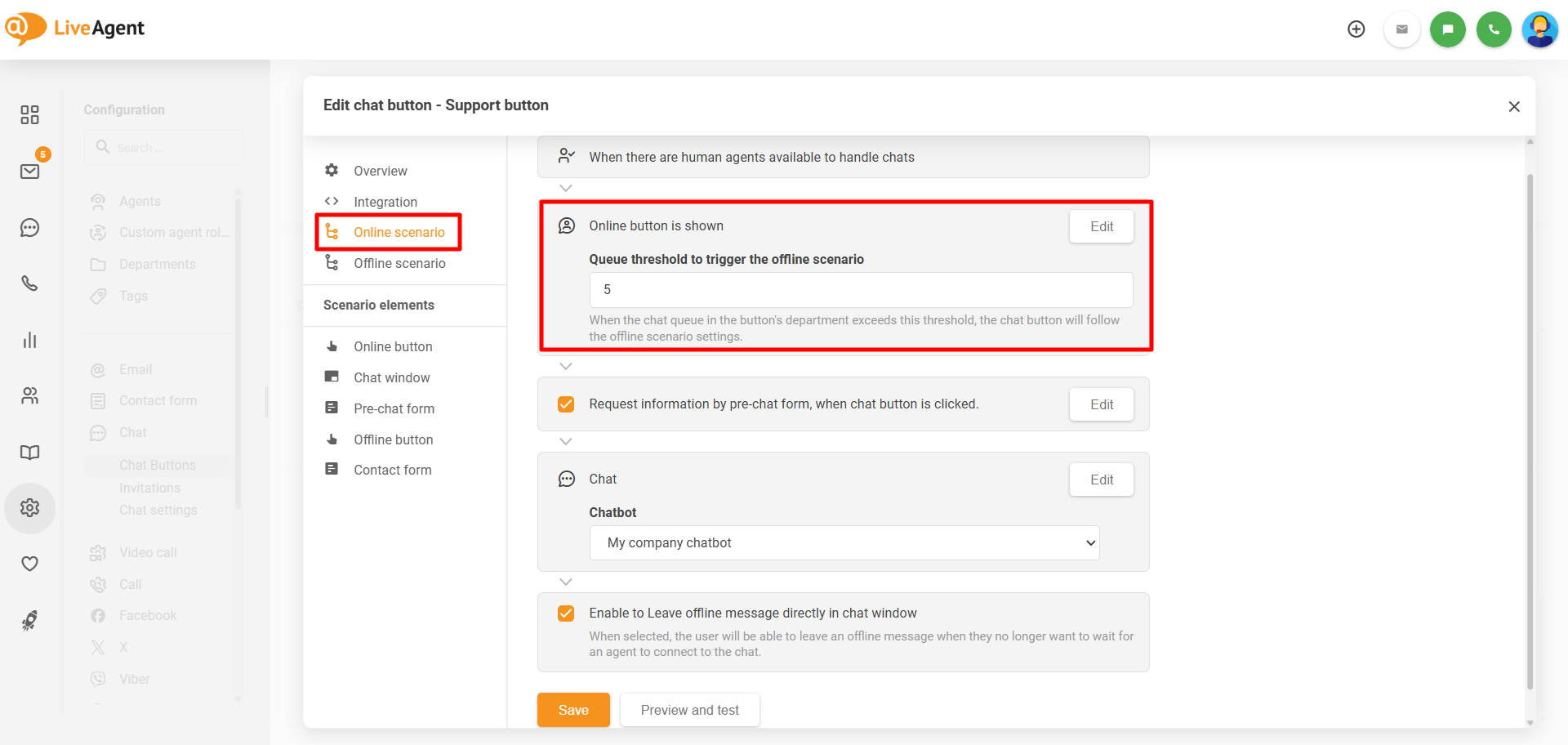Image resolution: width=1568 pixels, height=745 pixels.
Task: Open the configuration gear in sidebar
Action: (30, 508)
